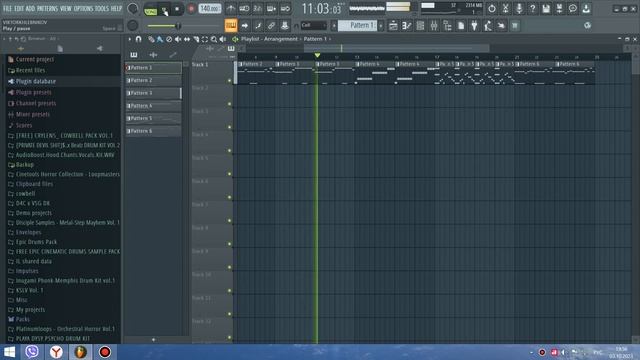Click the main volume knob
The image size is (640, 360).
click(133, 8)
